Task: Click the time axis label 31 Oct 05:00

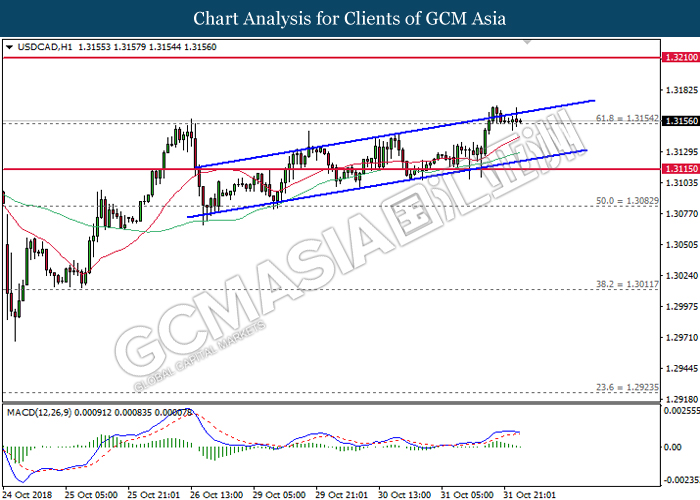Action: [467, 495]
